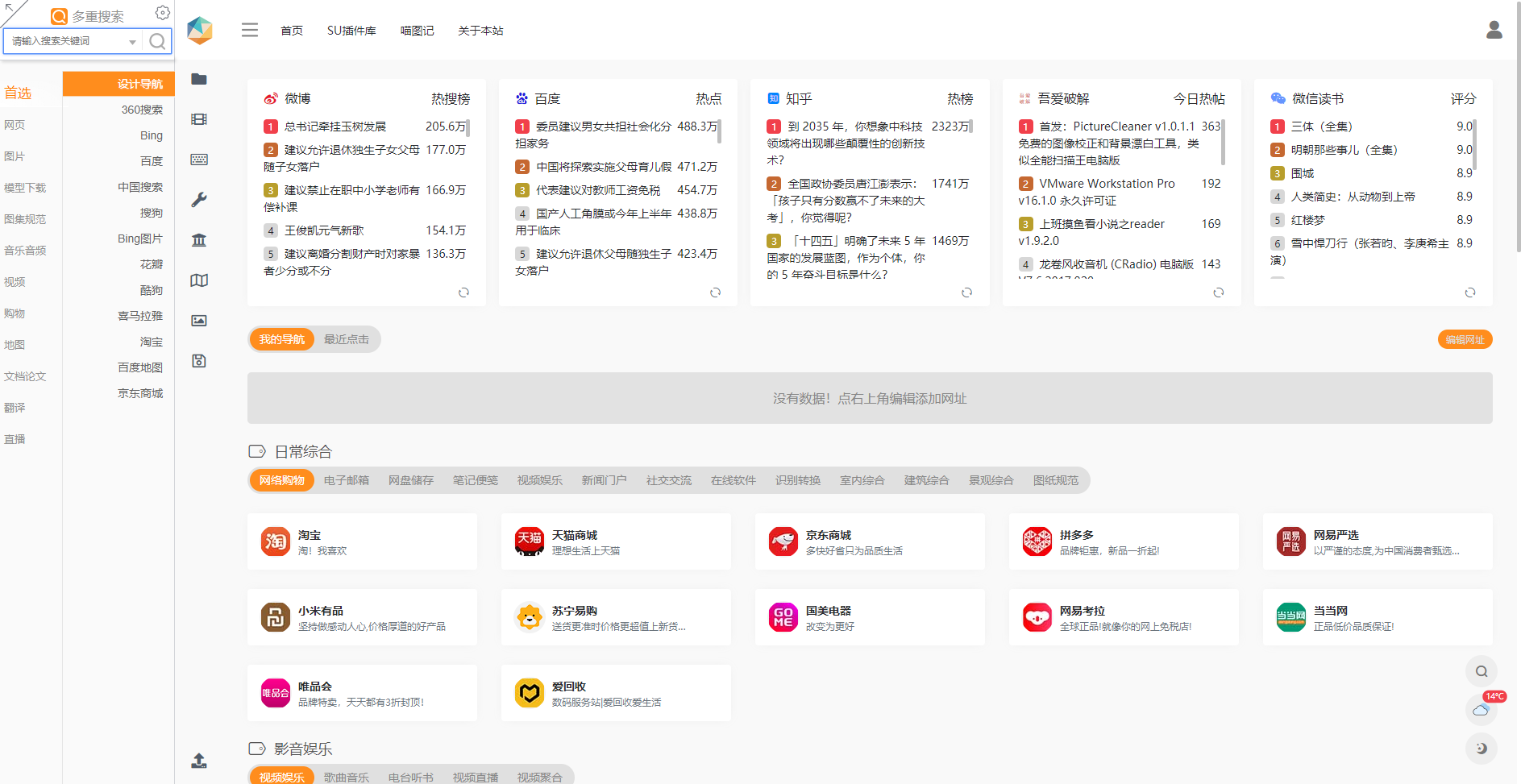This screenshot has height=784, width=1521.
Task: Open the search settings gear icon
Action: click(162, 13)
